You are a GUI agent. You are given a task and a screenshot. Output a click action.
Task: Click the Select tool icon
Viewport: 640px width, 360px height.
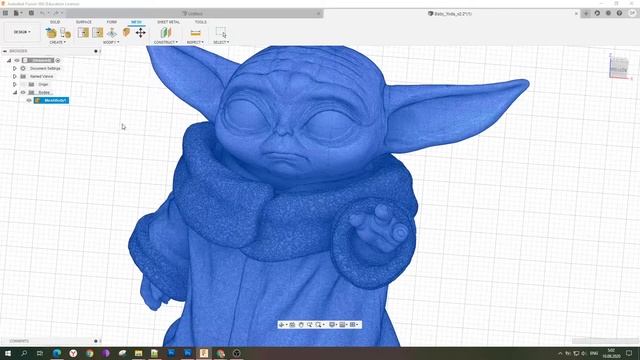point(221,33)
